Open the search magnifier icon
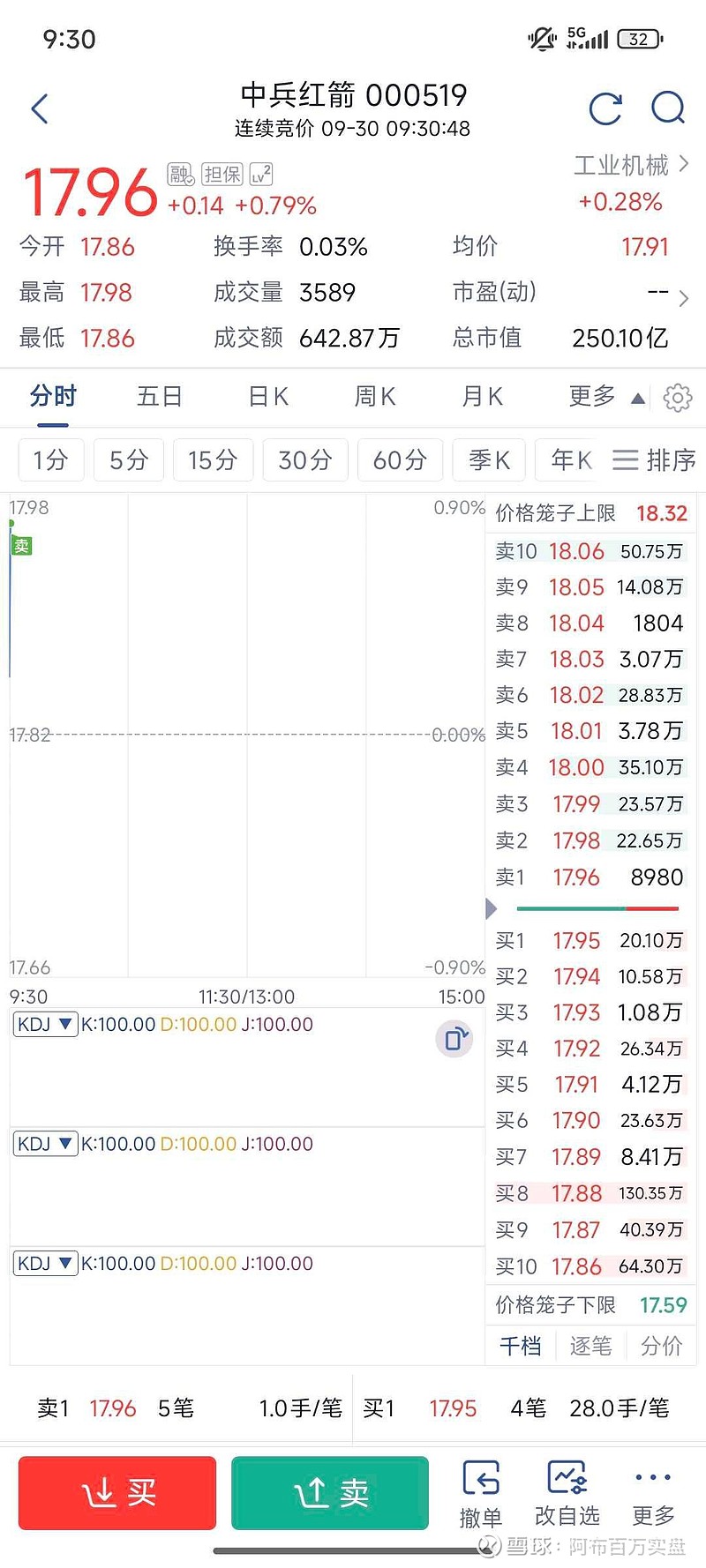The height and width of the screenshot is (1568, 706). 668,108
